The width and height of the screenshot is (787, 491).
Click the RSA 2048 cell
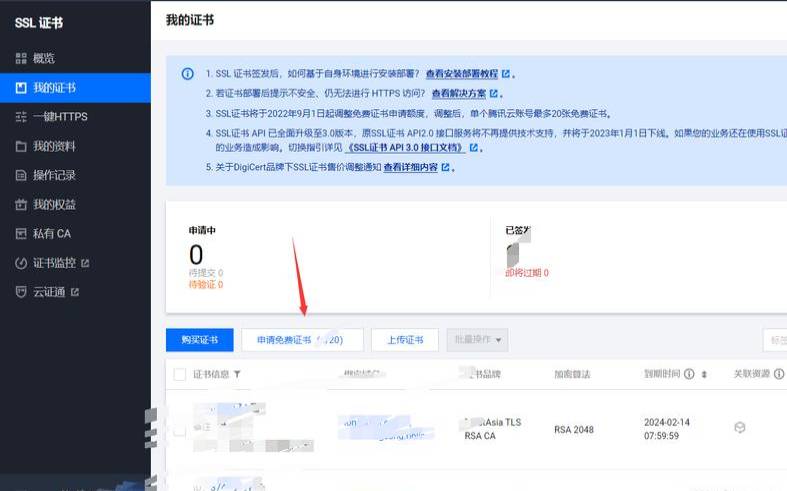tap(574, 430)
